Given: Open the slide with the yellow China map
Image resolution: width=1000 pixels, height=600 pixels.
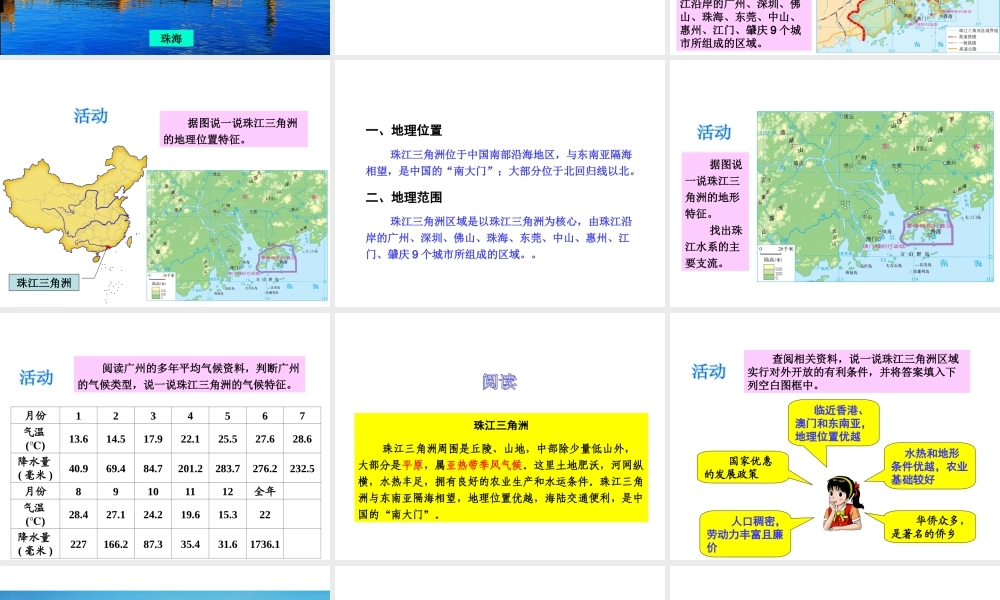Looking at the screenshot, I should 165,183.
